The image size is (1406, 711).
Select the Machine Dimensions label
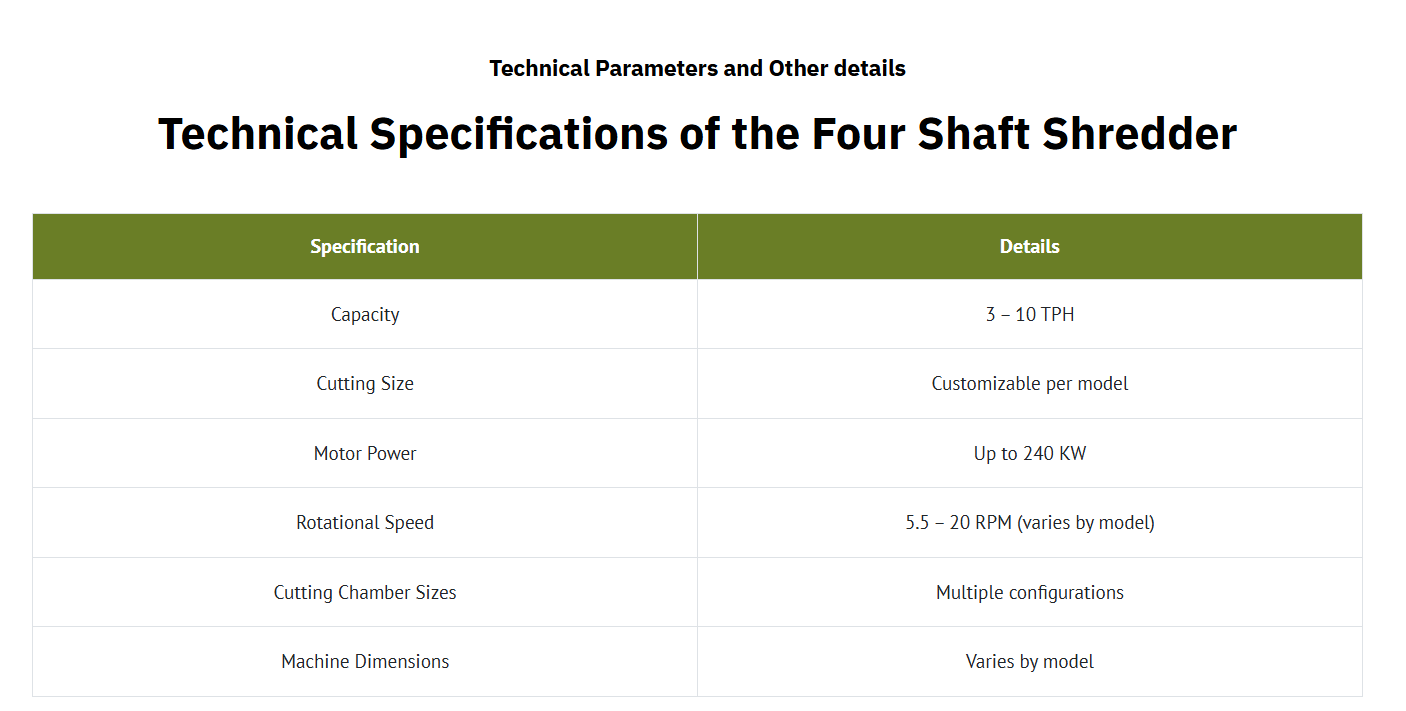click(365, 661)
